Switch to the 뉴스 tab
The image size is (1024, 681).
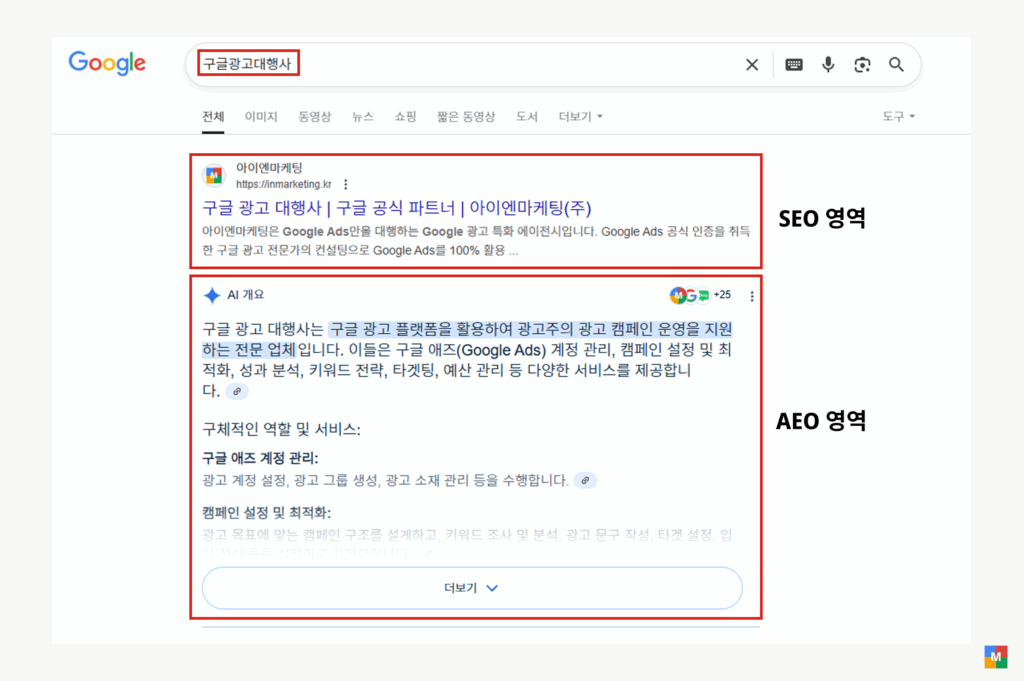(x=362, y=116)
